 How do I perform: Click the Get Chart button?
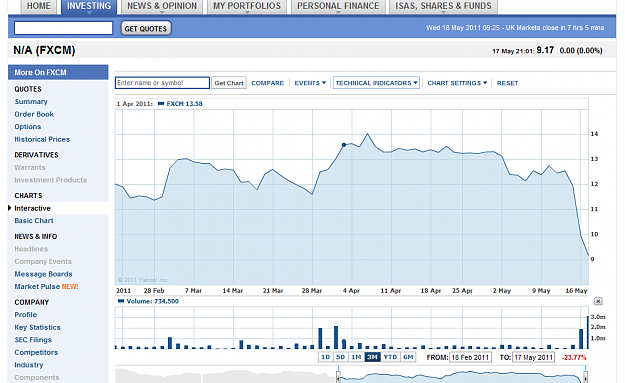(229, 83)
